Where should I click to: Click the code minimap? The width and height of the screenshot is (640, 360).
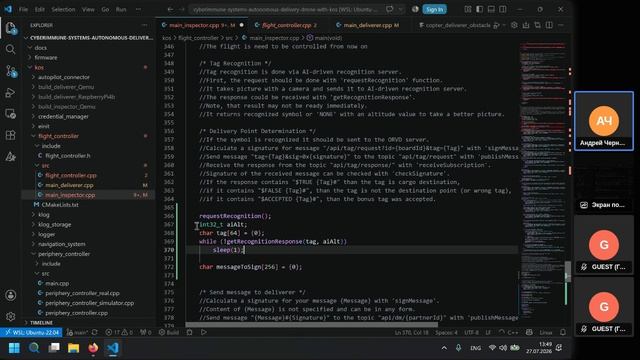(542, 180)
